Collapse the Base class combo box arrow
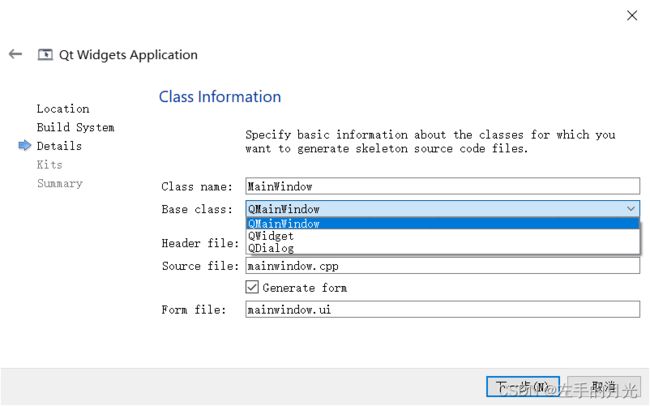The width and height of the screenshot is (650, 406). pyautogui.click(x=631, y=209)
